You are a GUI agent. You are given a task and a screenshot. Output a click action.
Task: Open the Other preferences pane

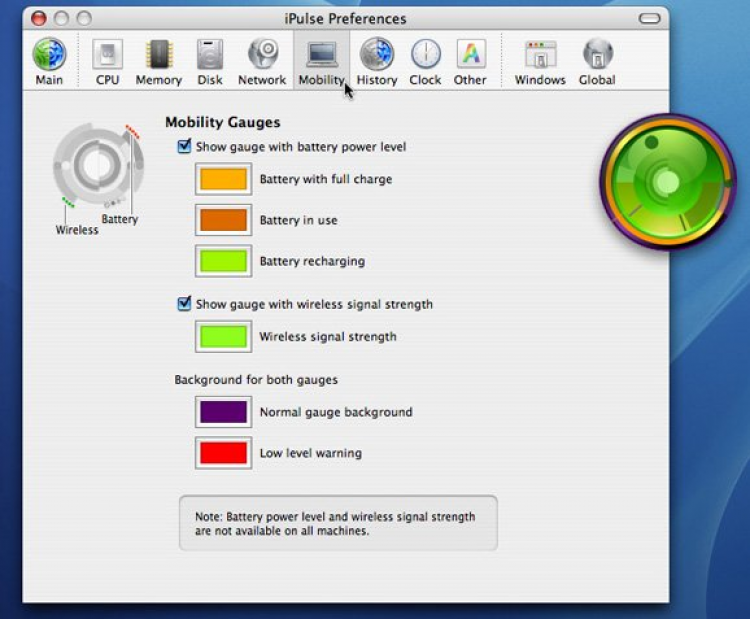470,61
